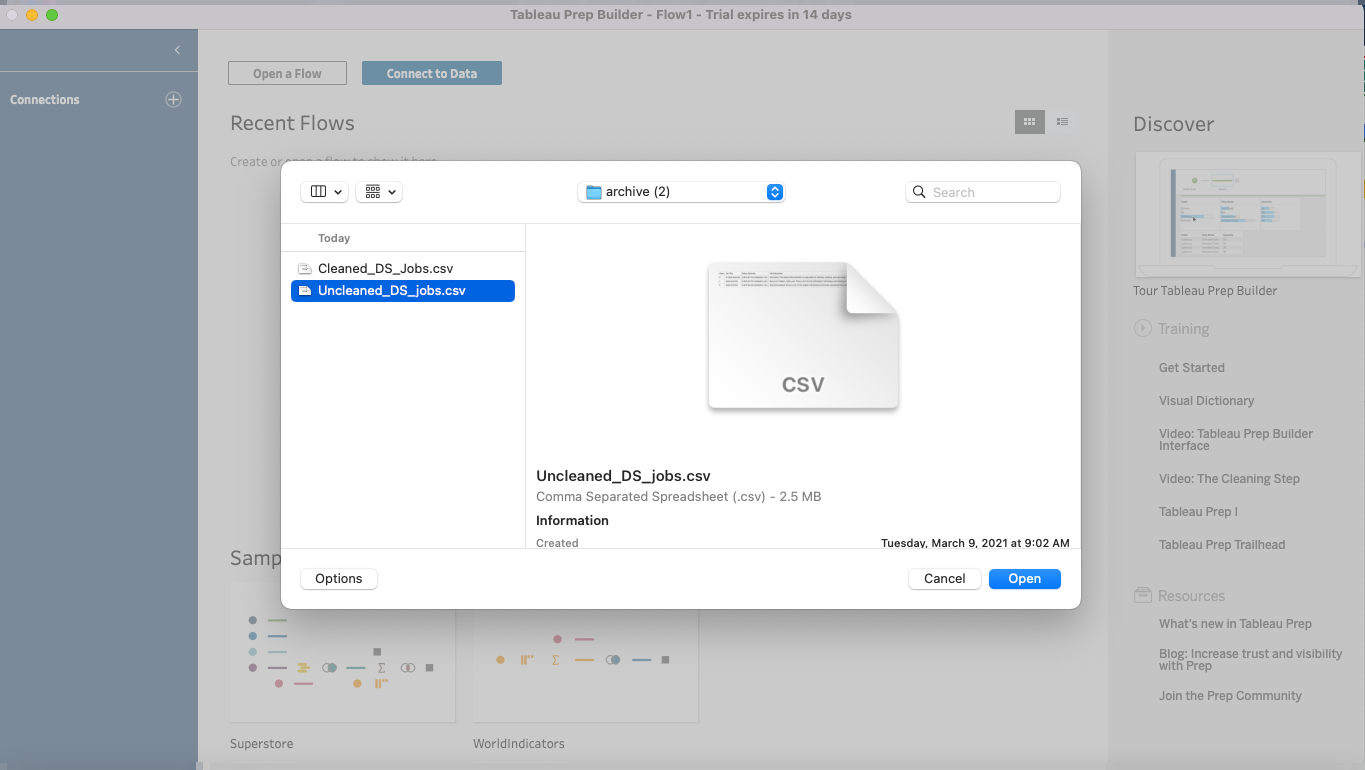The width and height of the screenshot is (1365, 770).
Task: Open the selected CSV file
Action: pyautogui.click(x=1025, y=579)
